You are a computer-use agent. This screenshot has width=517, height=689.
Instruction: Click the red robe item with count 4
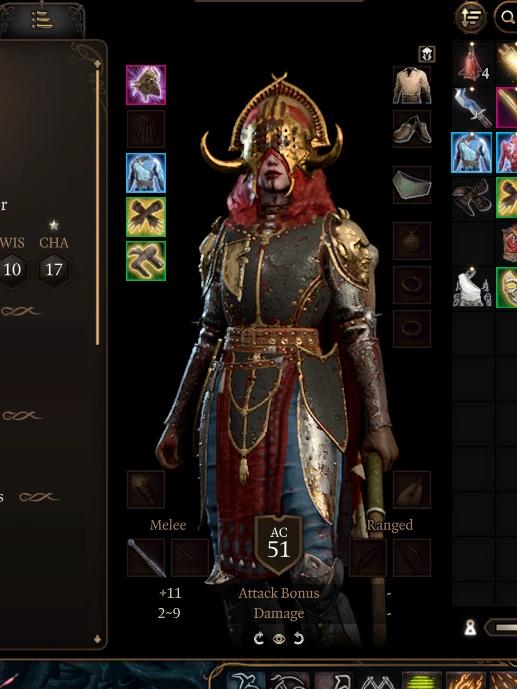pos(472,63)
